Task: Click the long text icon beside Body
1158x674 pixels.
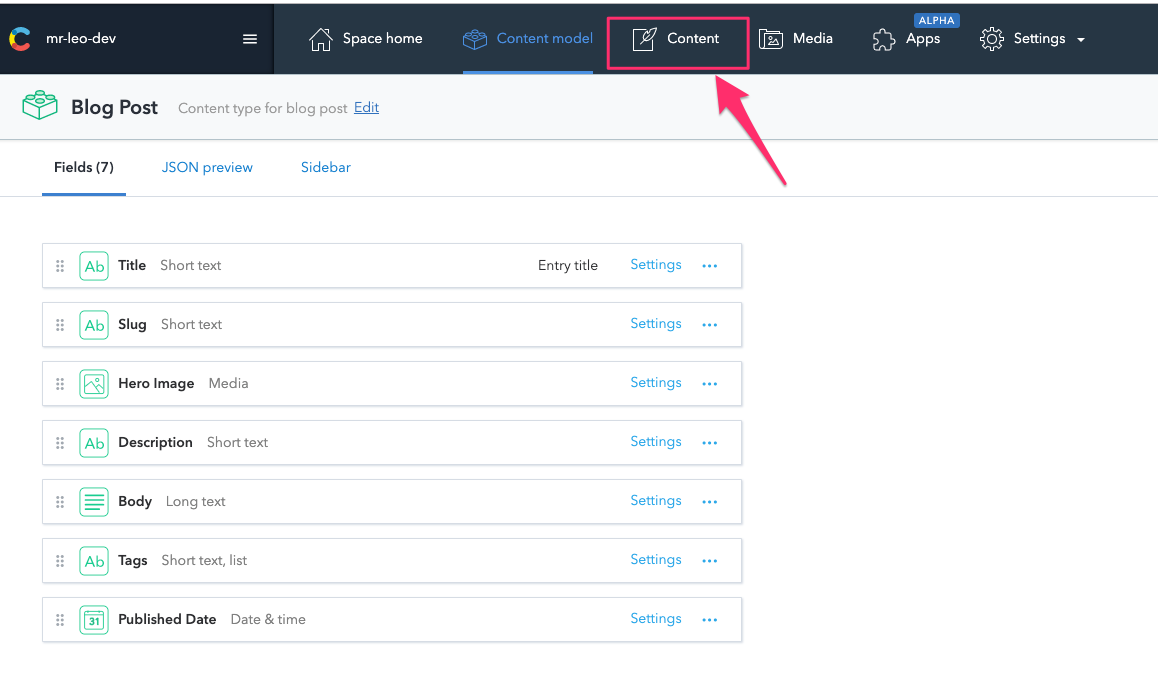Action: click(93, 501)
